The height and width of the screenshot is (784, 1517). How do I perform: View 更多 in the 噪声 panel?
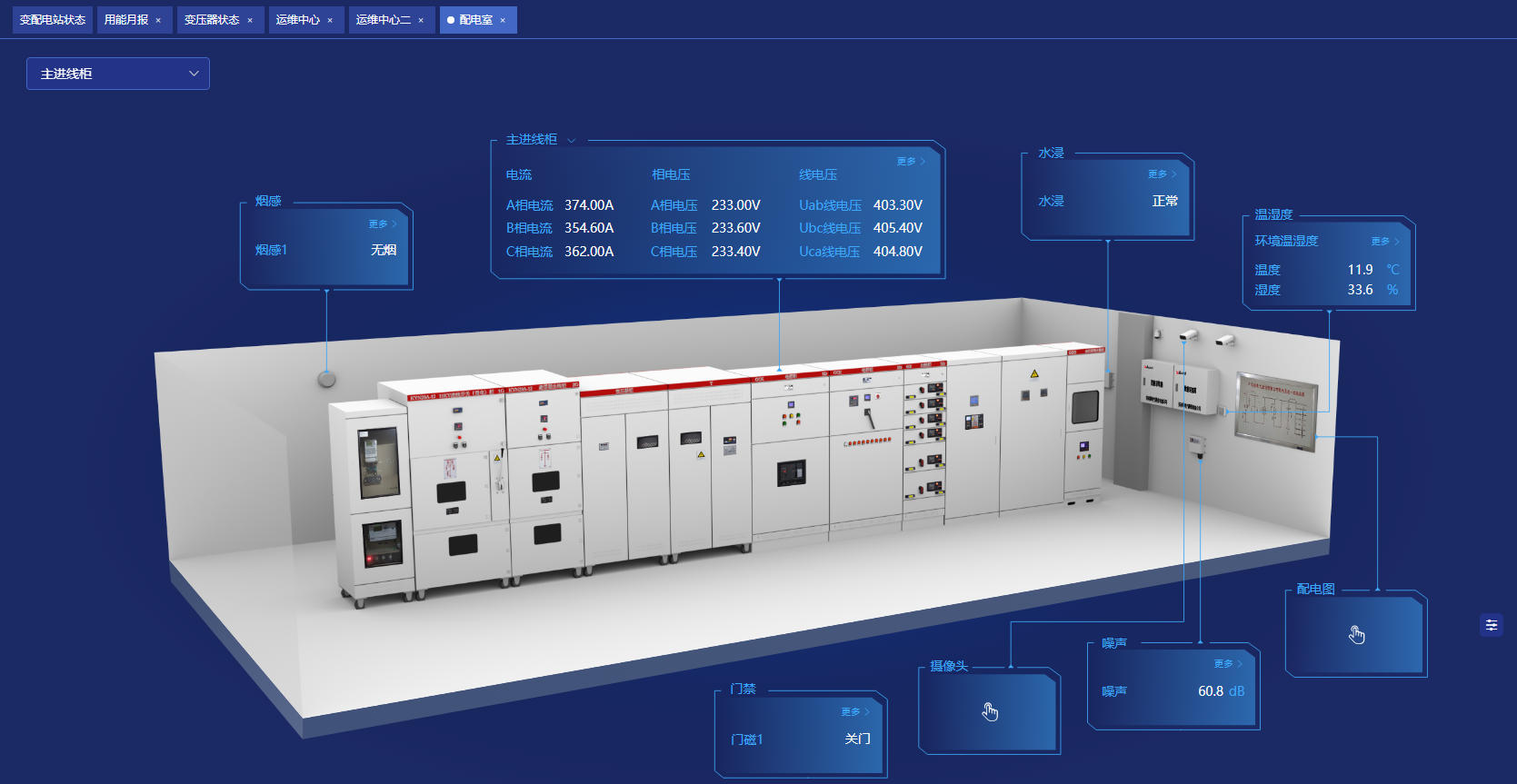(x=1228, y=664)
